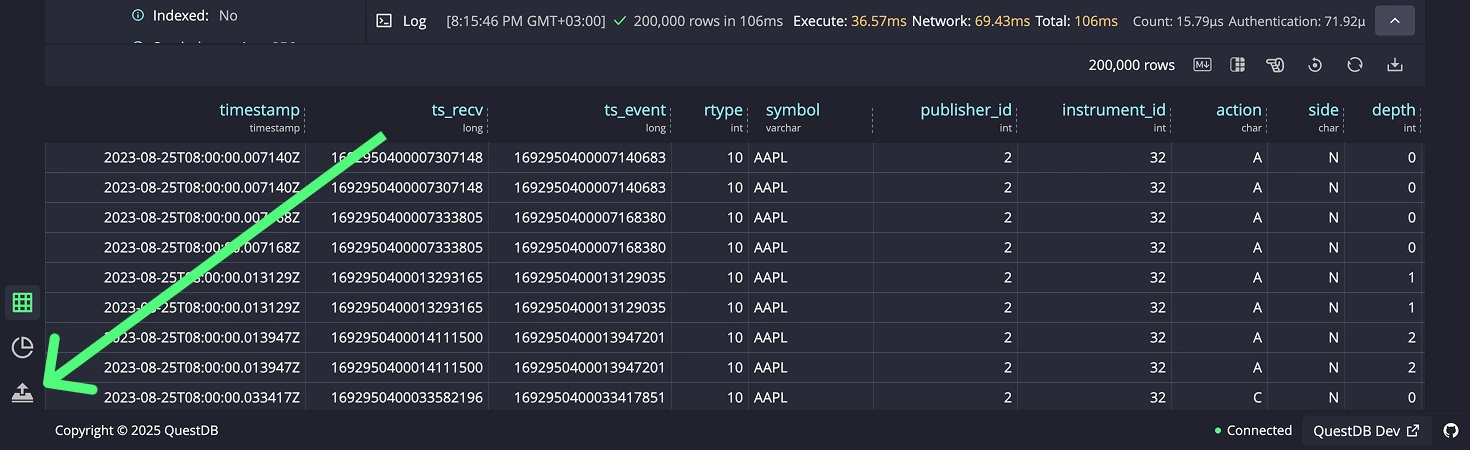Open the GitHub icon in footer
The image size is (1470, 450).
click(1451, 431)
